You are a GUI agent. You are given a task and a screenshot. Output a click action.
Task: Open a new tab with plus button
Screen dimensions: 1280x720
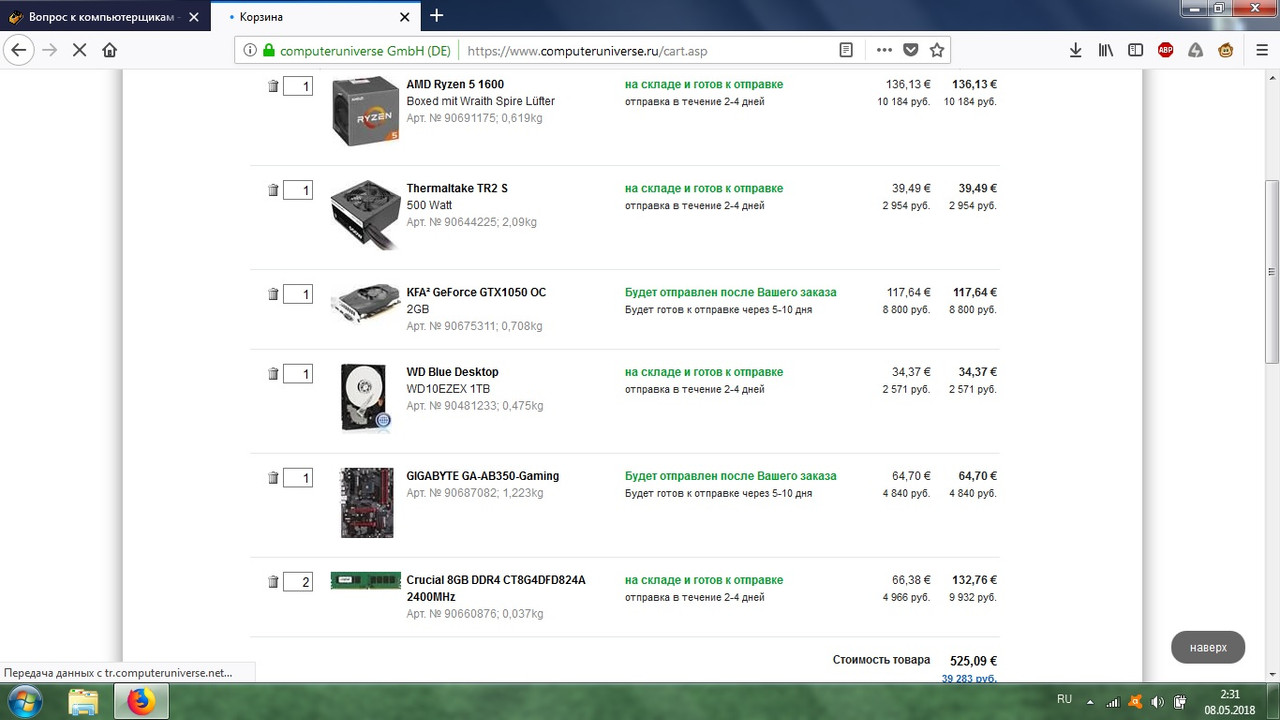pyautogui.click(x=437, y=16)
